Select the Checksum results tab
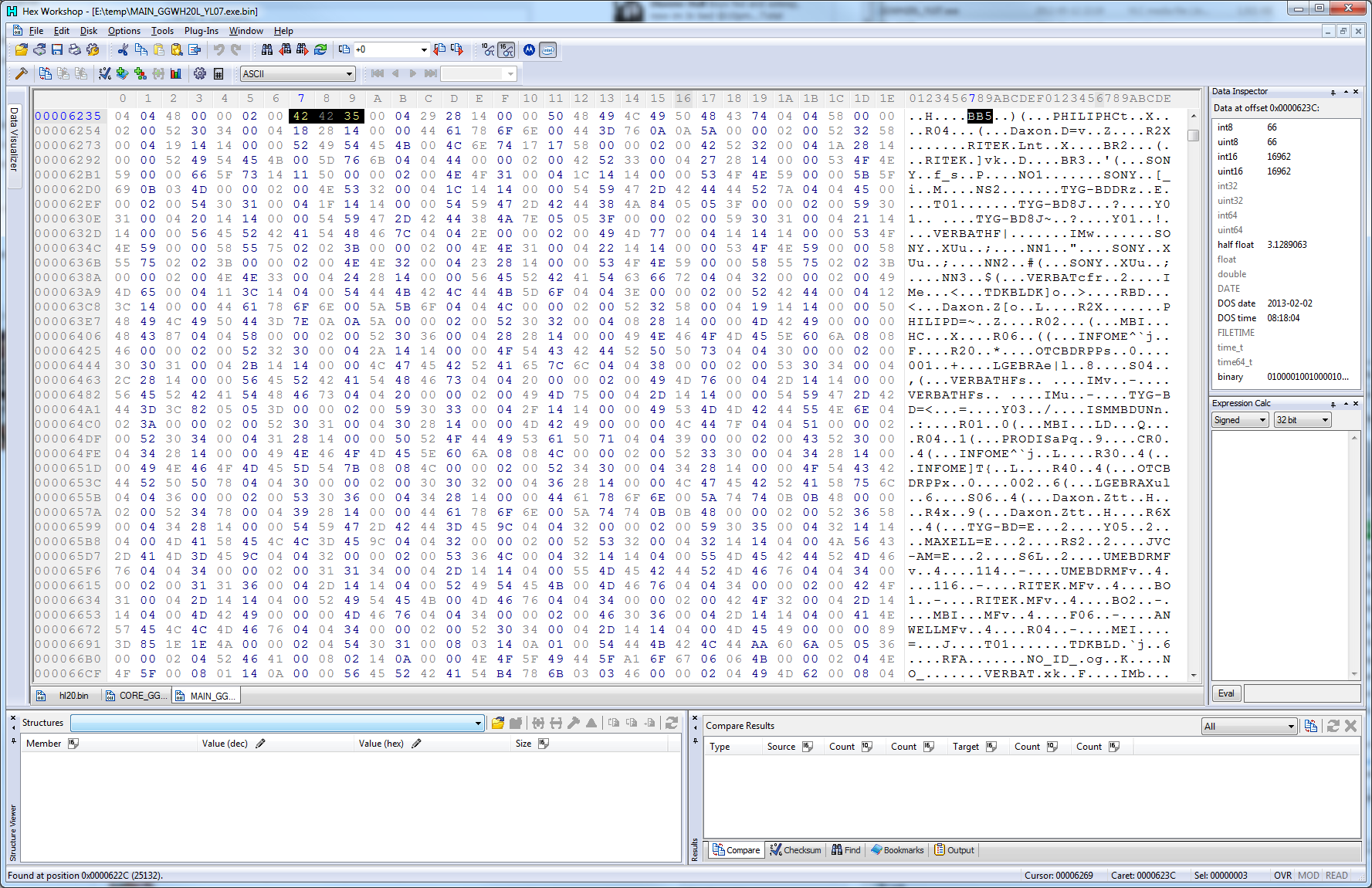1372x888 pixels. 795,849
